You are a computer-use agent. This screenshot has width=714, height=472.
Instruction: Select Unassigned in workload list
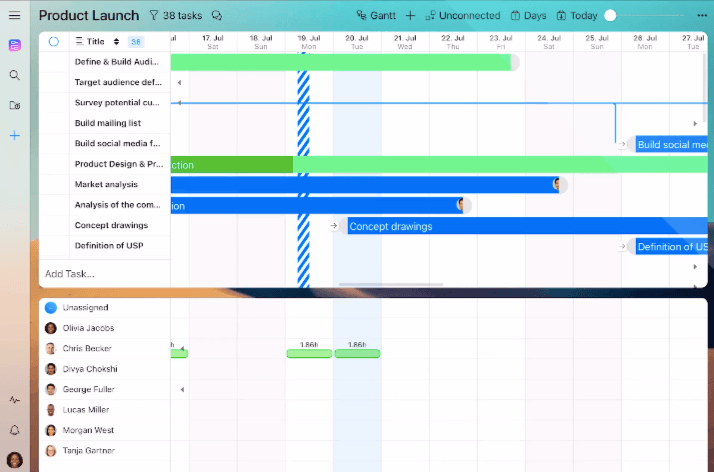point(105,308)
